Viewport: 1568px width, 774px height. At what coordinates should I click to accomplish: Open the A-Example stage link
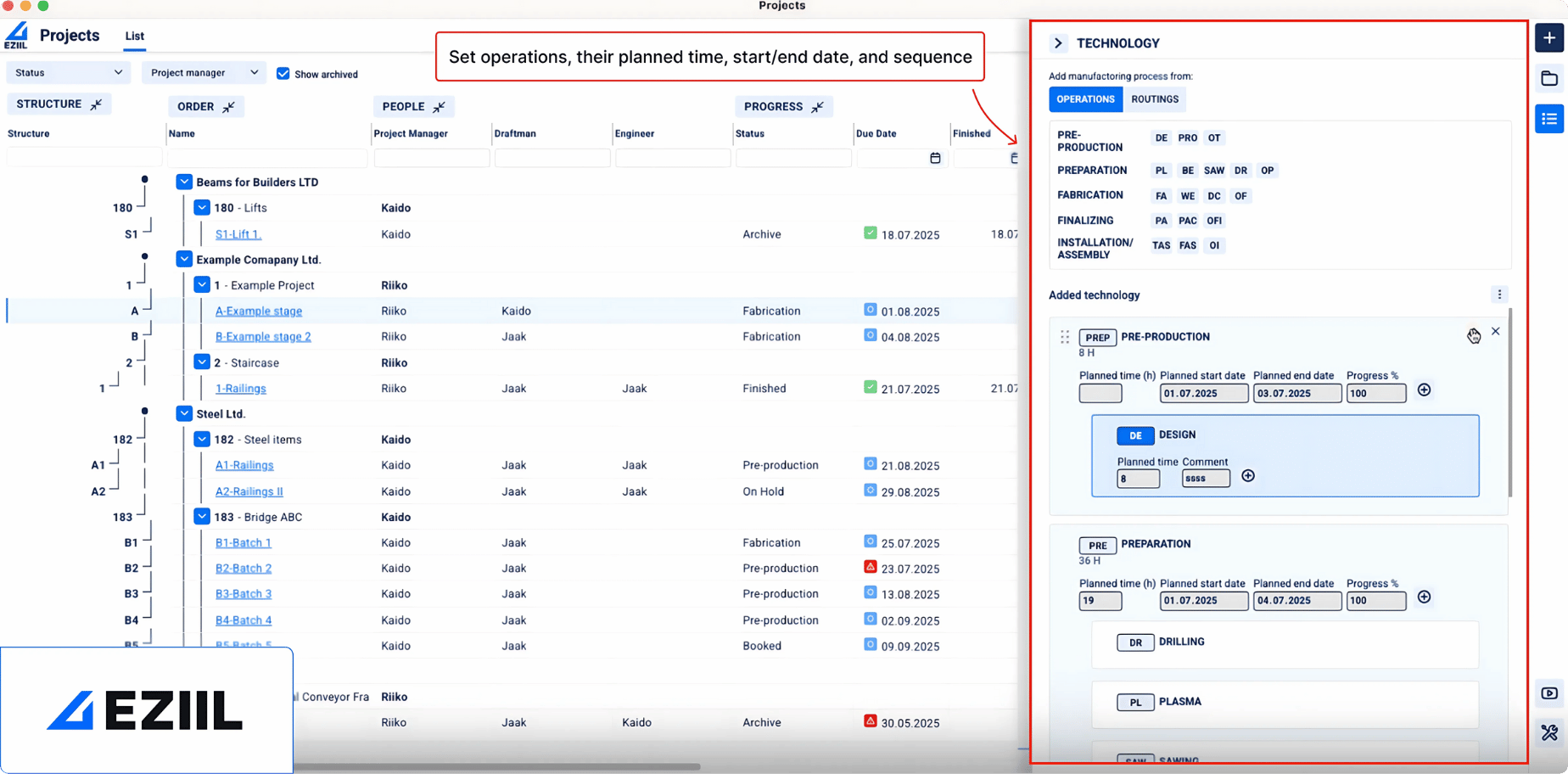(x=259, y=311)
